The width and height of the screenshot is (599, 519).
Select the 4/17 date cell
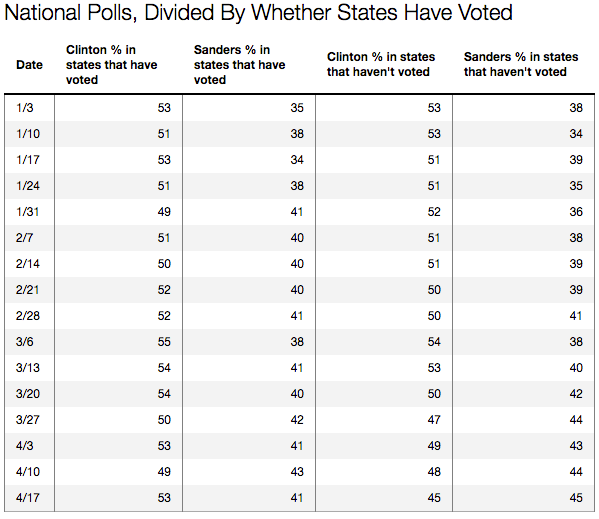tap(28, 498)
